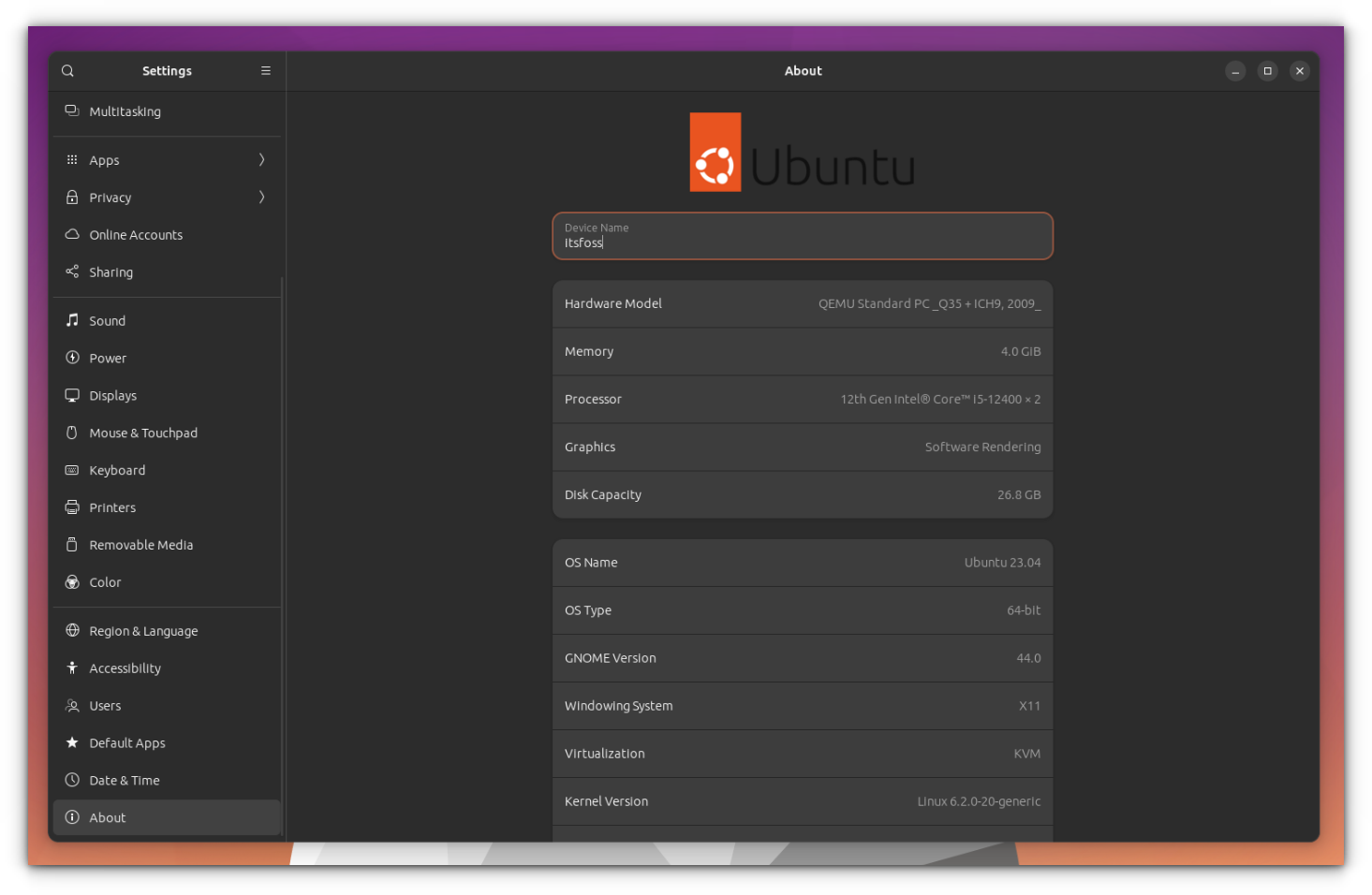This screenshot has height=895, width=1372.
Task: Go to Online Accounts label
Action: (136, 235)
